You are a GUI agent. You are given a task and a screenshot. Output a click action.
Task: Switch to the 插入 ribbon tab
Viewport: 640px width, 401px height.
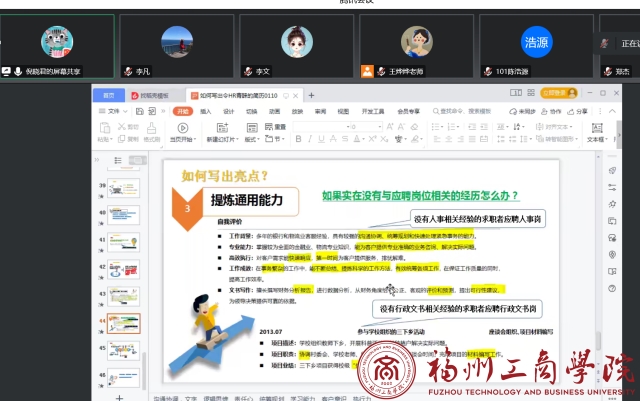pos(206,111)
